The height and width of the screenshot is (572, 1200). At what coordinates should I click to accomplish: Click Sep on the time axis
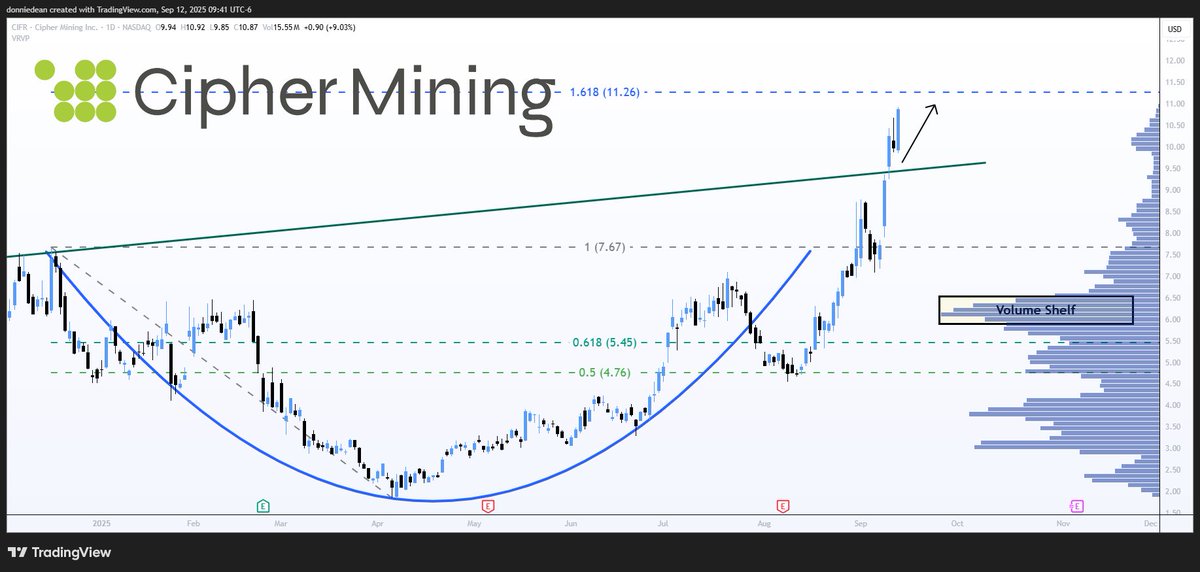(x=860, y=522)
